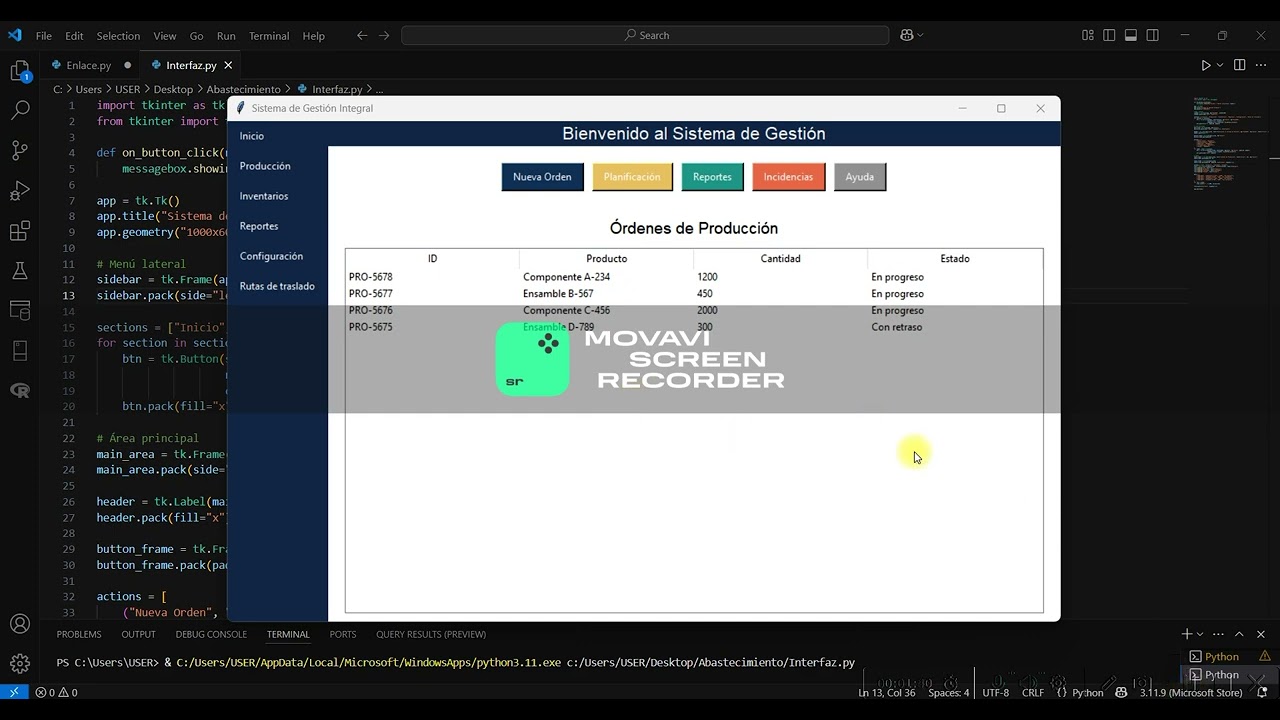The image size is (1280, 720).
Task: Click the Nueva Orden button
Action: (542, 177)
